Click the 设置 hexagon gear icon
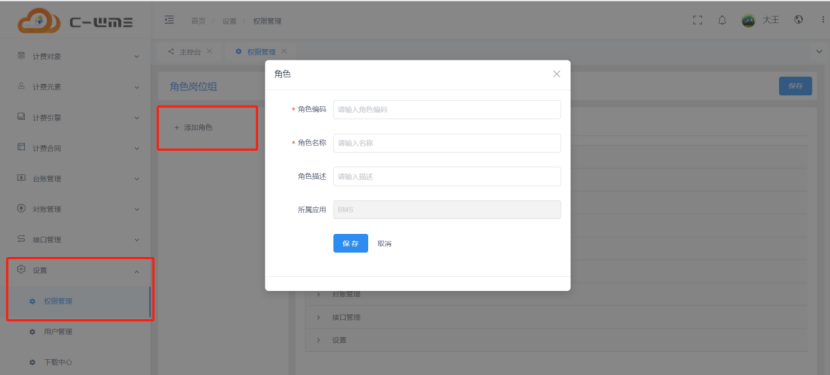The width and height of the screenshot is (830, 375). pos(21,269)
